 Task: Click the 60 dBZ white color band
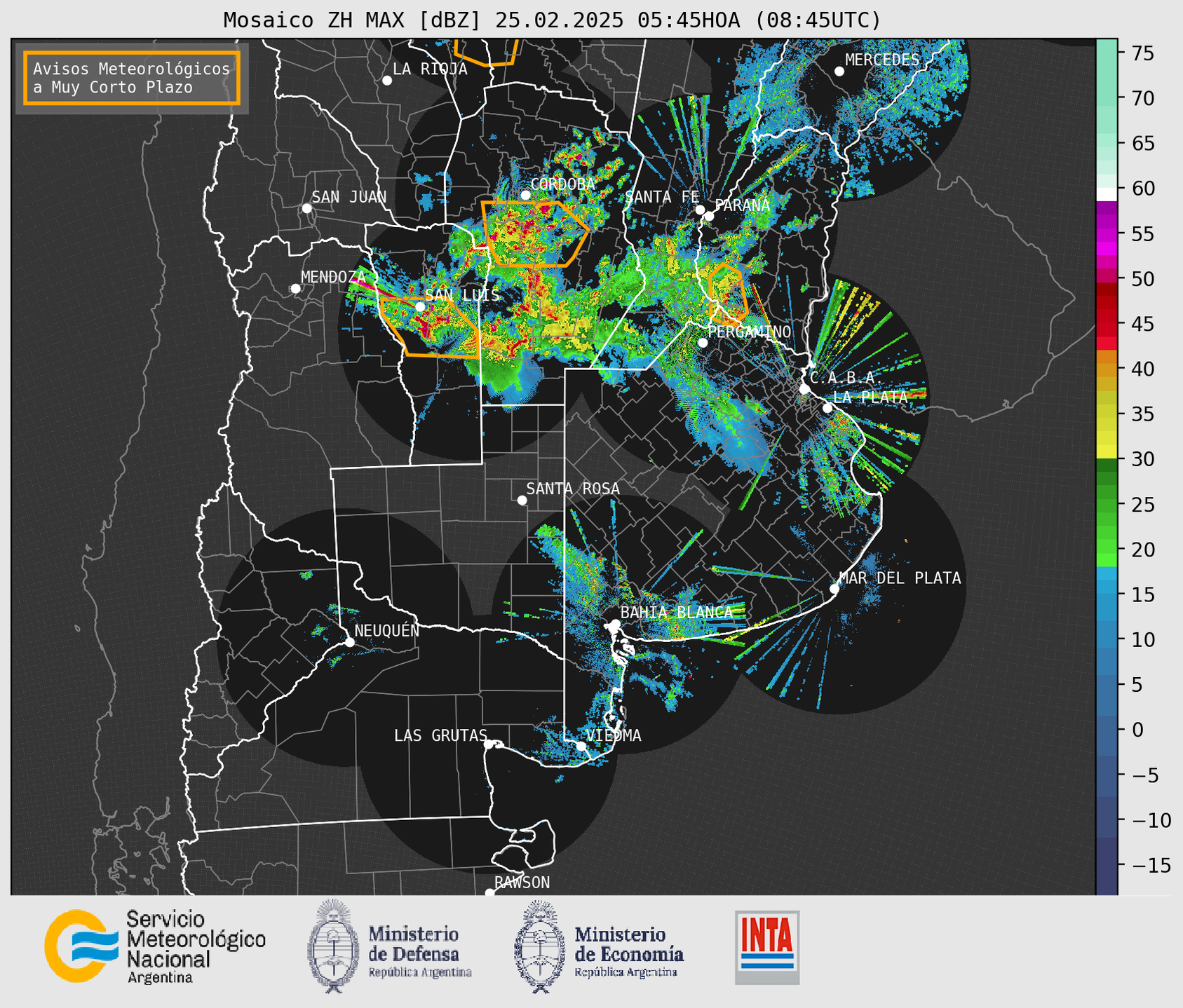[1107, 194]
